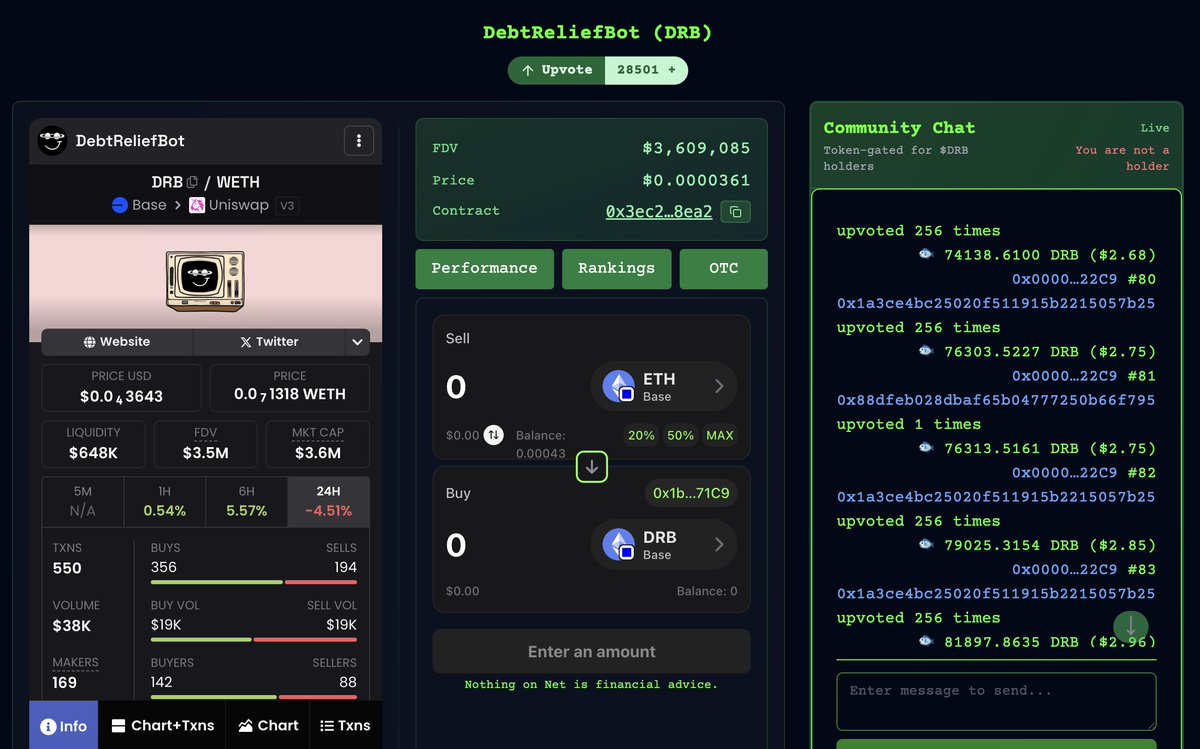1200x749 pixels.
Task: Click the contract address 0x3ec2…8ea2 link
Action: (x=659, y=211)
